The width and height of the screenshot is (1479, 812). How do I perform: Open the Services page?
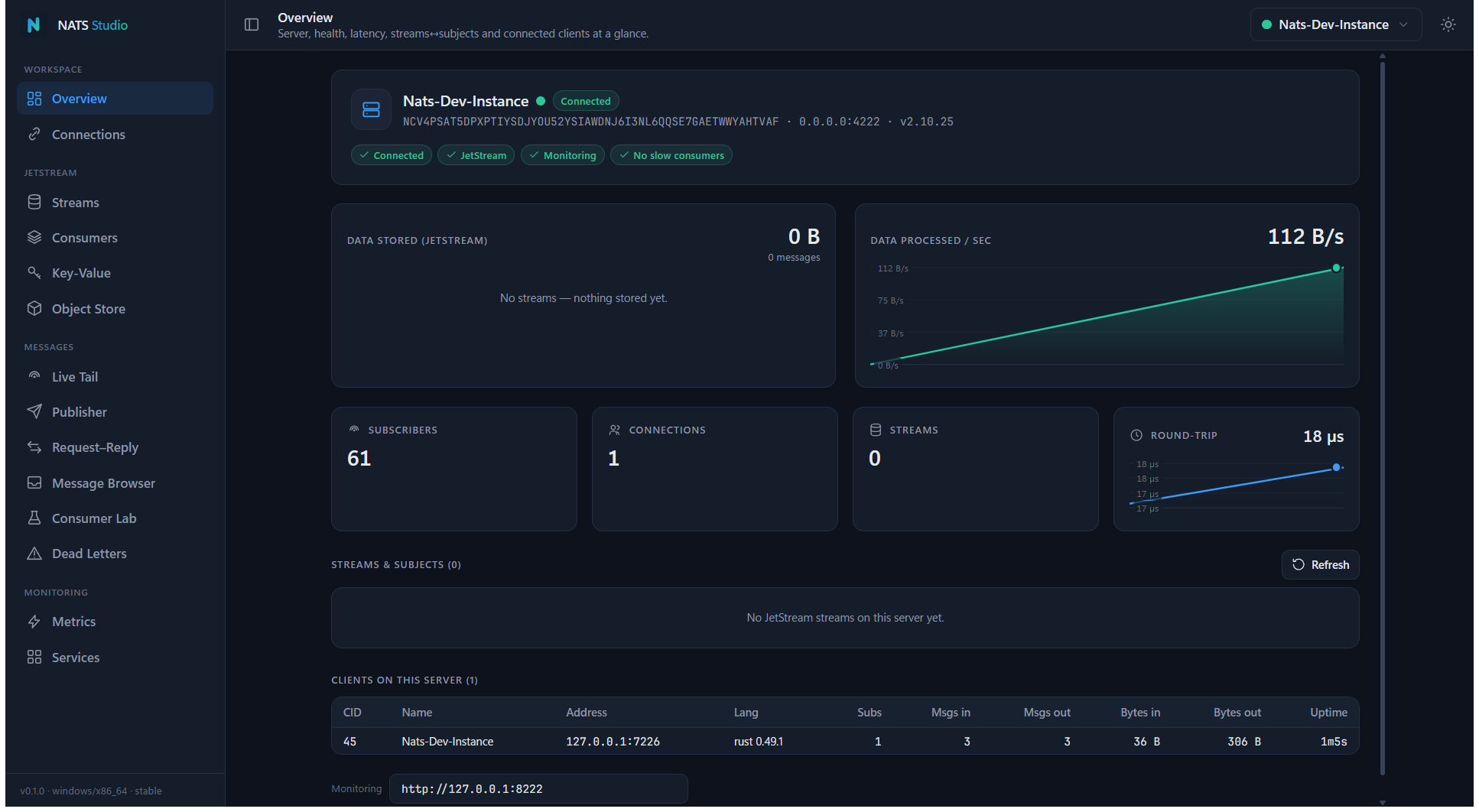pyautogui.click(x=115, y=658)
